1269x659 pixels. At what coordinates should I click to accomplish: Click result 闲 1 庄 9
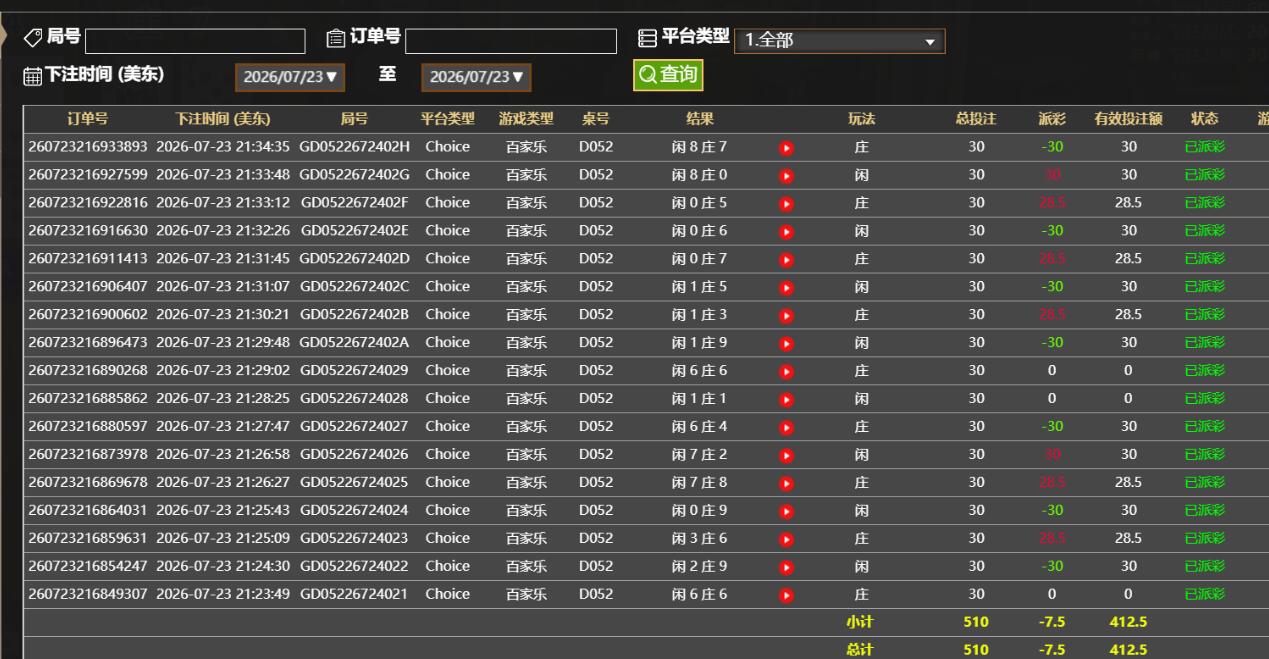[x=700, y=343]
